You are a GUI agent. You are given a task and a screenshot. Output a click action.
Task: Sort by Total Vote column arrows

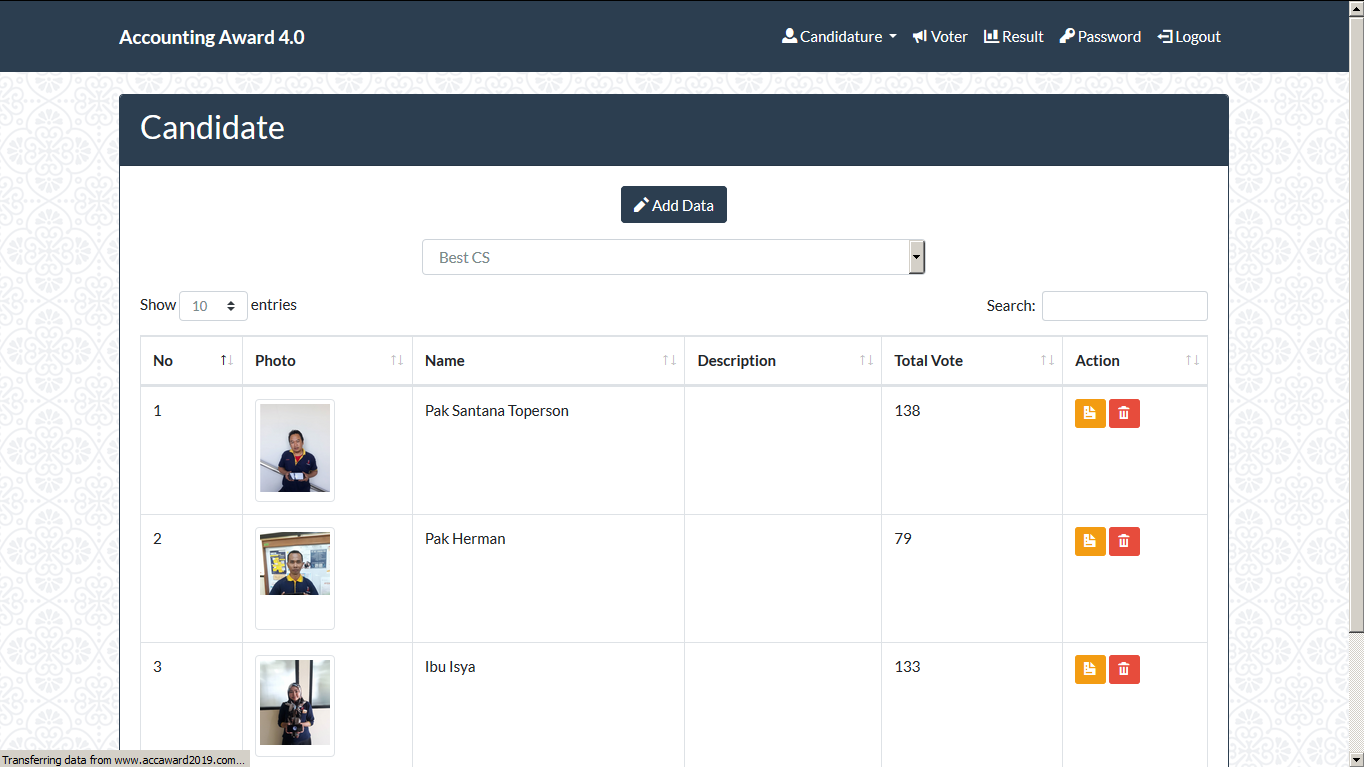(1046, 361)
